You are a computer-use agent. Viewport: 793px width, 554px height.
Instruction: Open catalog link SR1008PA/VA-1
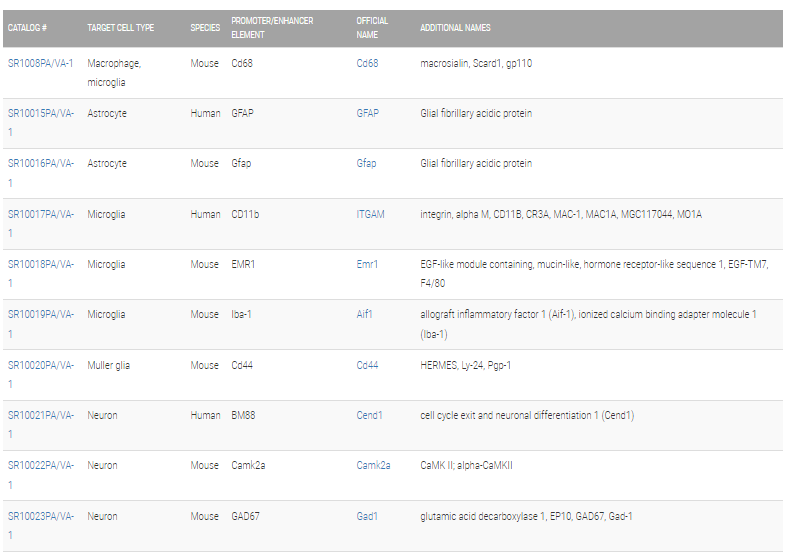[x=40, y=64]
